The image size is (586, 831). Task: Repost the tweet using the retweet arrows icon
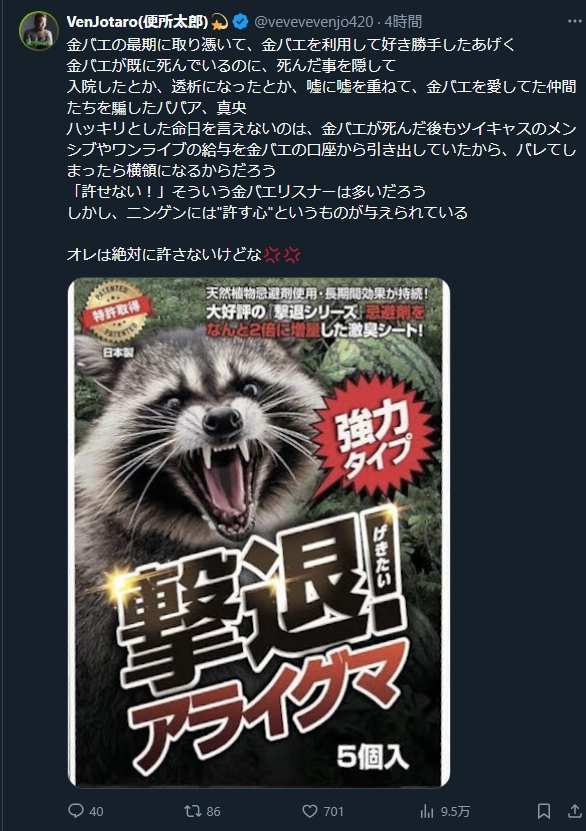tap(192, 811)
